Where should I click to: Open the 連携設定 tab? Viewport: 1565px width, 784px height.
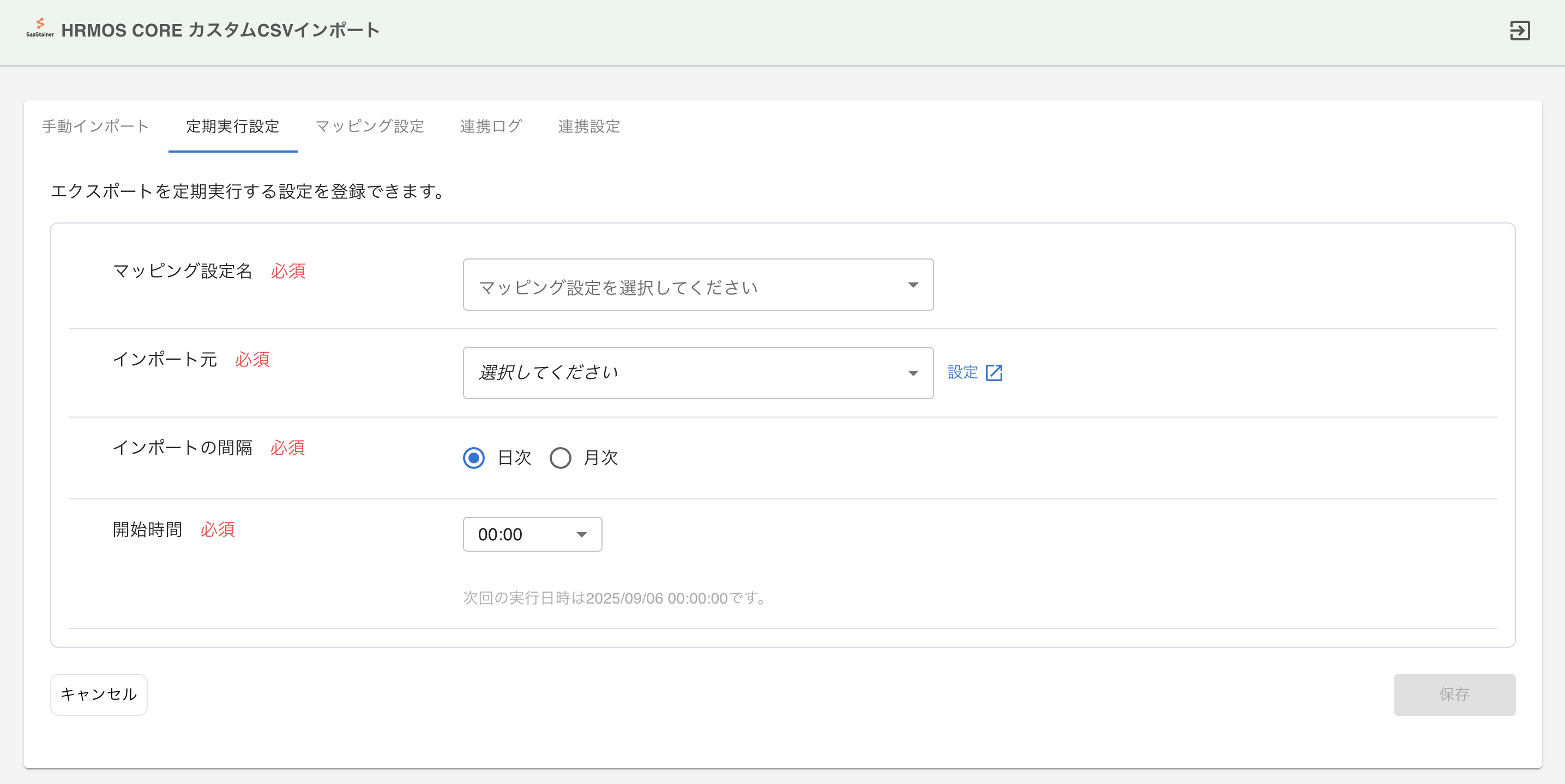coord(589,126)
